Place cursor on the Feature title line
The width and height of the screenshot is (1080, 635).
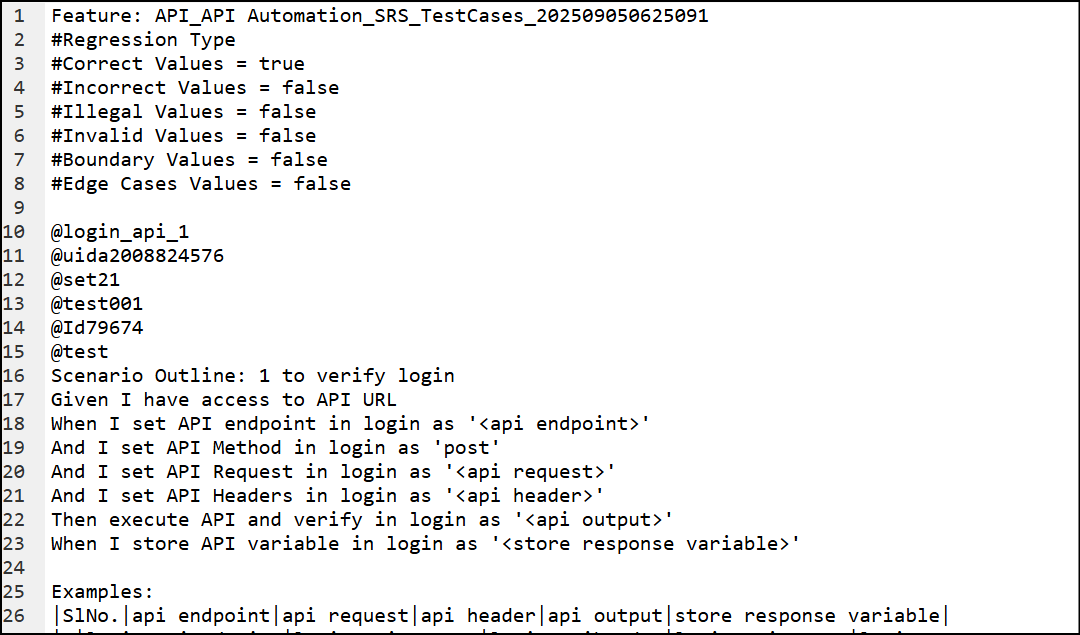tap(380, 16)
